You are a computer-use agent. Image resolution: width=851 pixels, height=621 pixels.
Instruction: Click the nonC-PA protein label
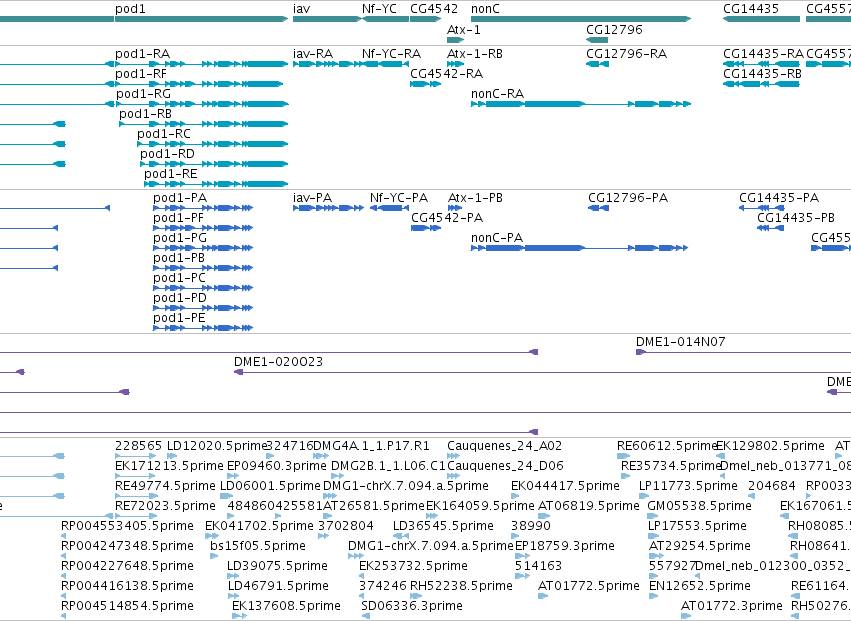497,238
